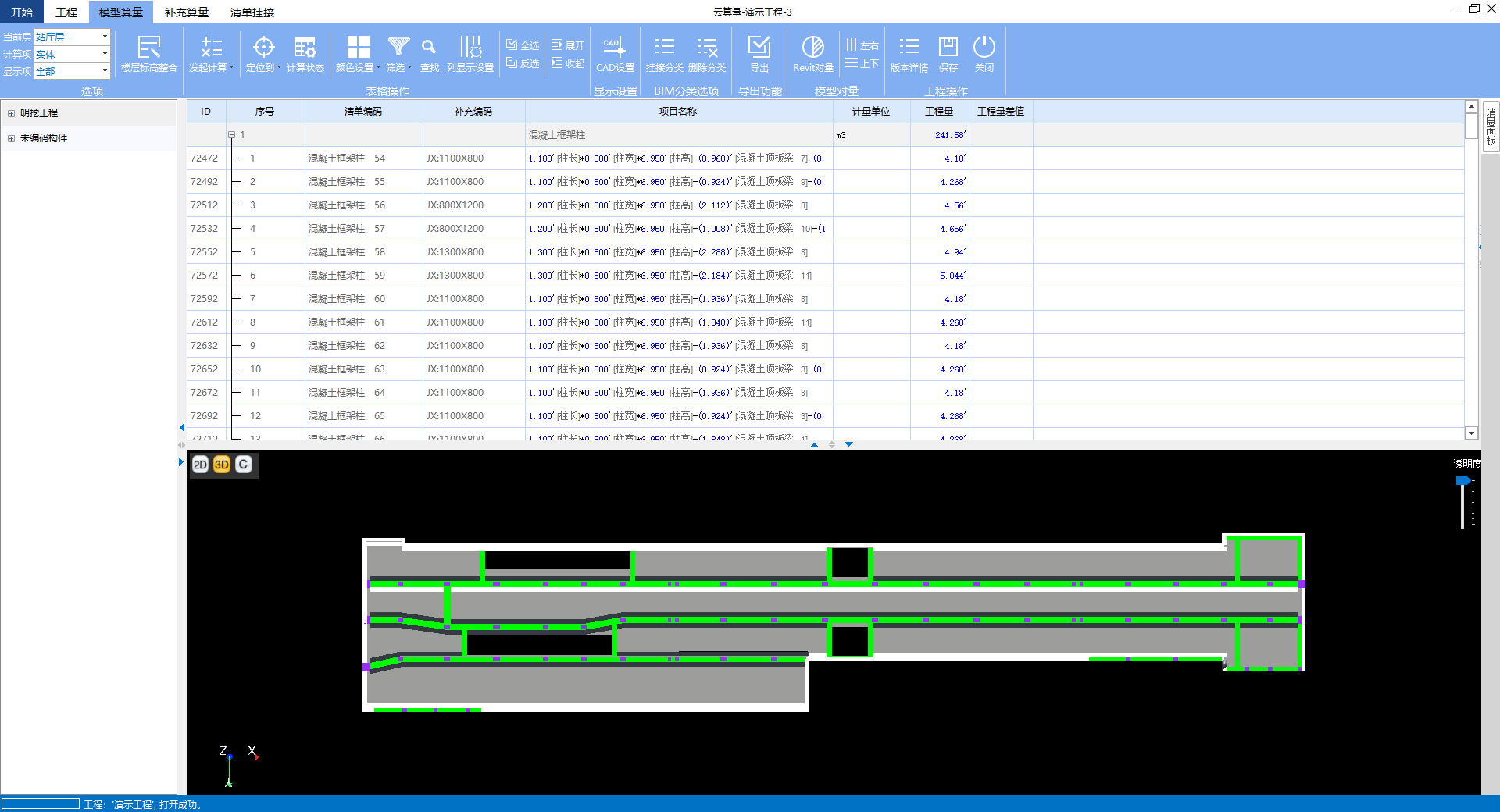Click the 查找 magnifier icon
1500x812 pixels.
point(429,48)
